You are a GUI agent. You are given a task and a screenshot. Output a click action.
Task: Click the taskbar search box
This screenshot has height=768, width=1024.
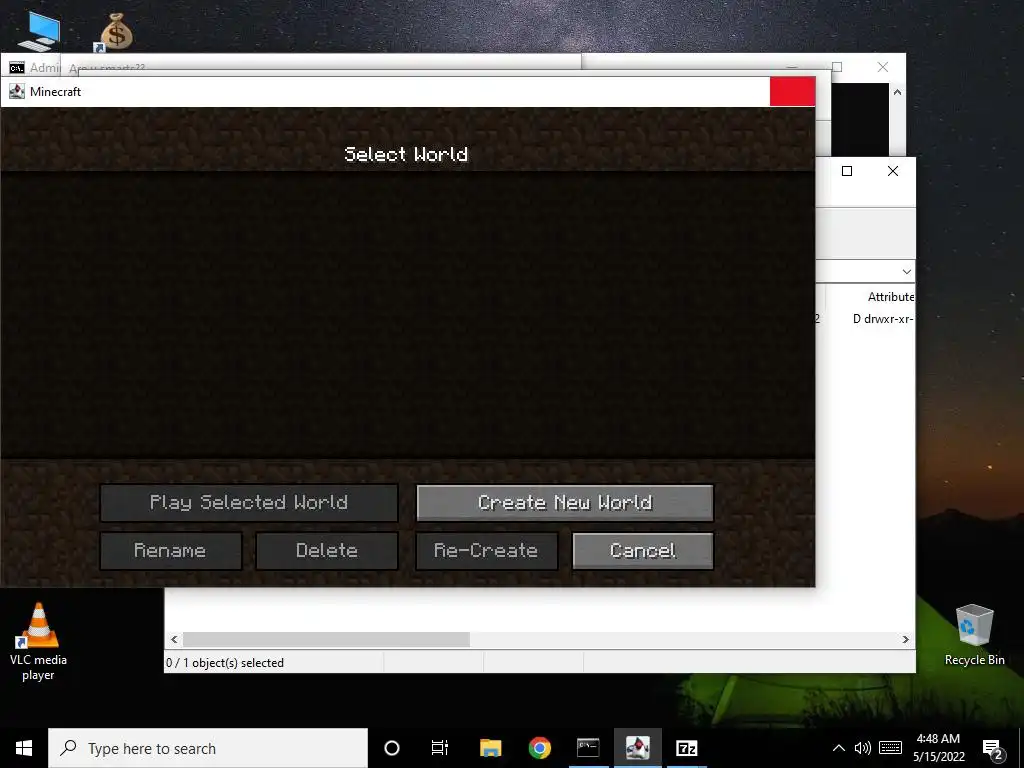208,748
